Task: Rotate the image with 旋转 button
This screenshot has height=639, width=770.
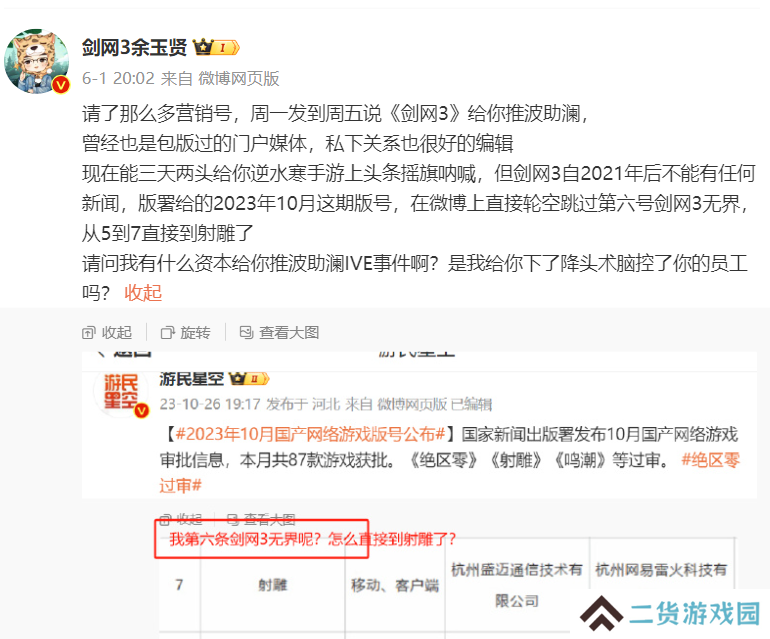Action: [x=186, y=333]
